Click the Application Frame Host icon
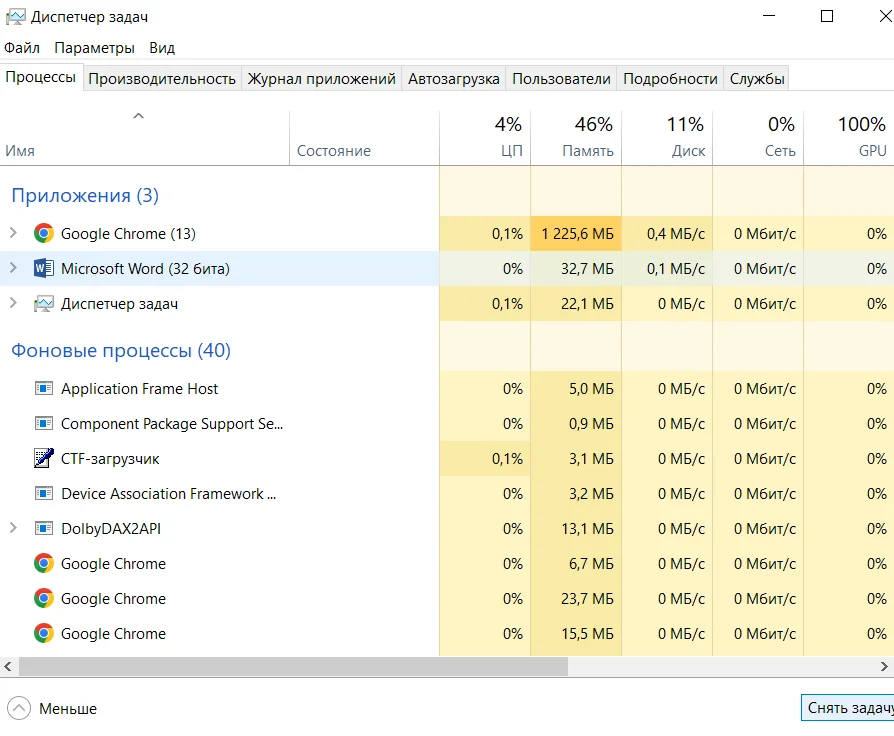This screenshot has height=736, width=894. coord(43,389)
